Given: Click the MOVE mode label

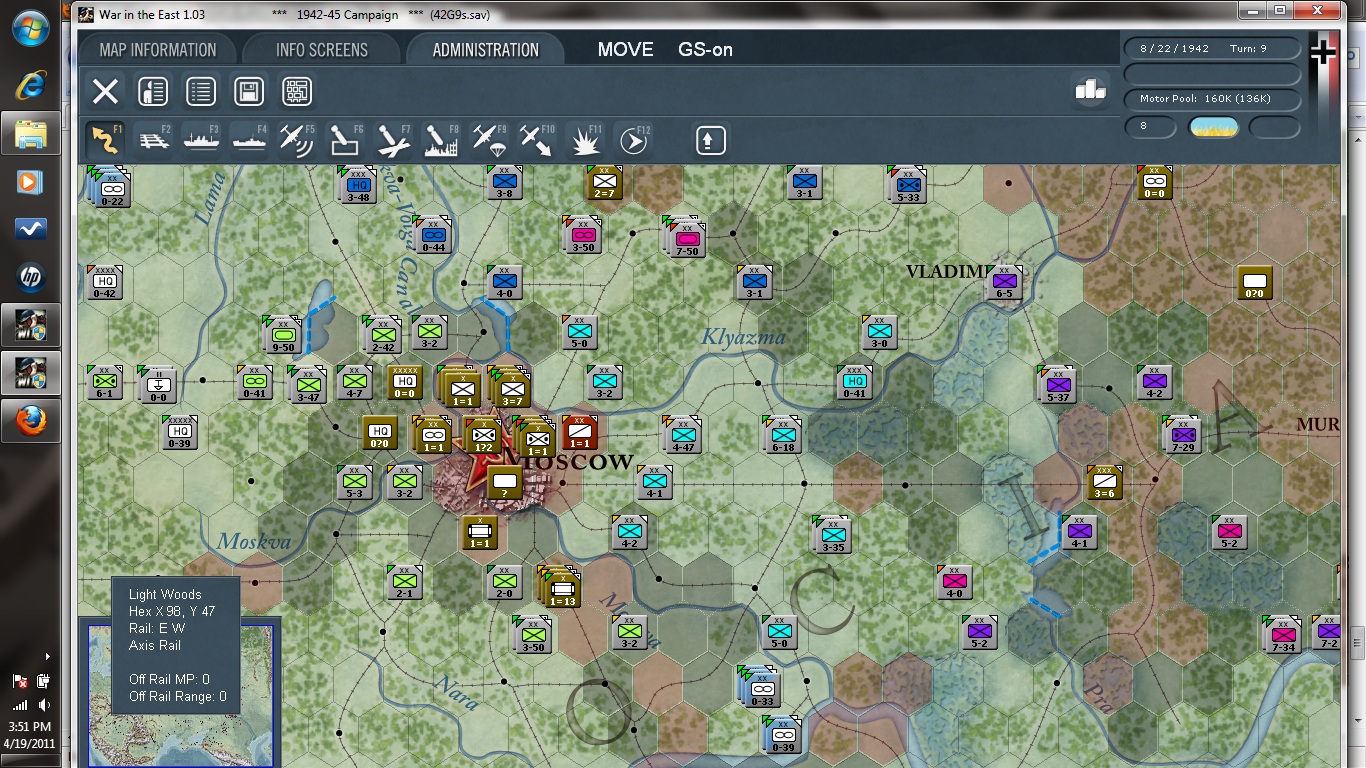Looking at the screenshot, I should (x=625, y=50).
